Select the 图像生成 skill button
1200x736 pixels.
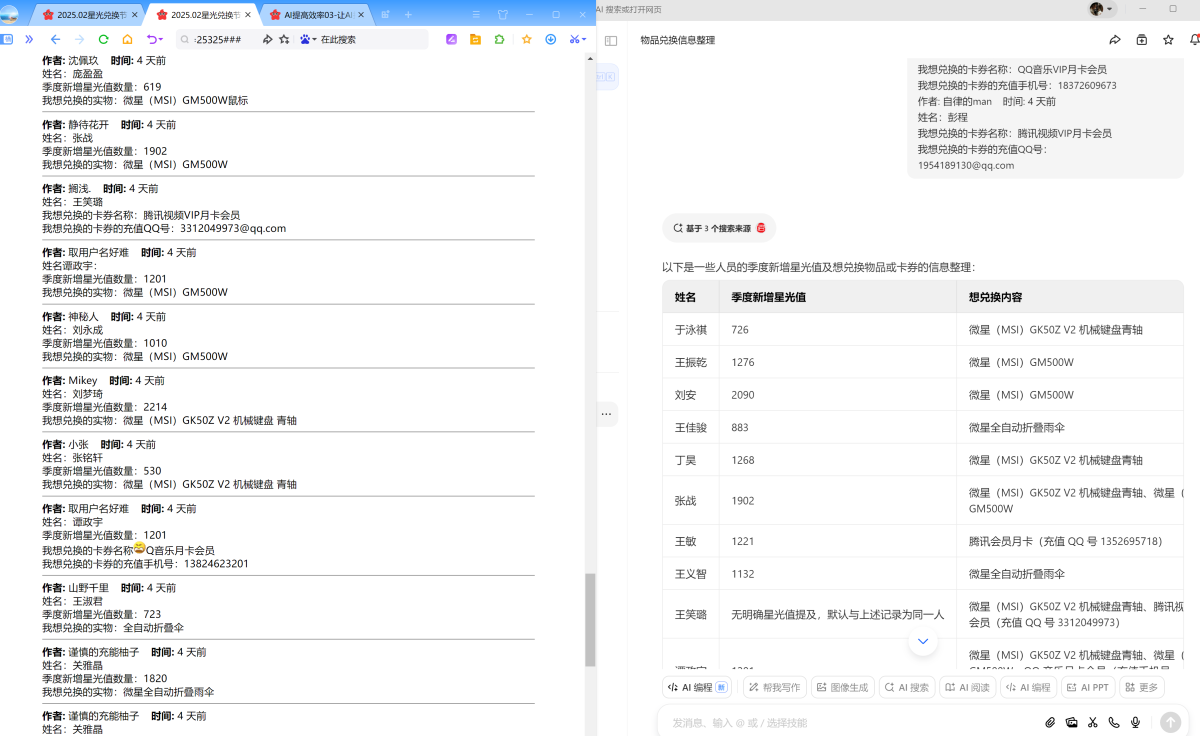pos(842,687)
